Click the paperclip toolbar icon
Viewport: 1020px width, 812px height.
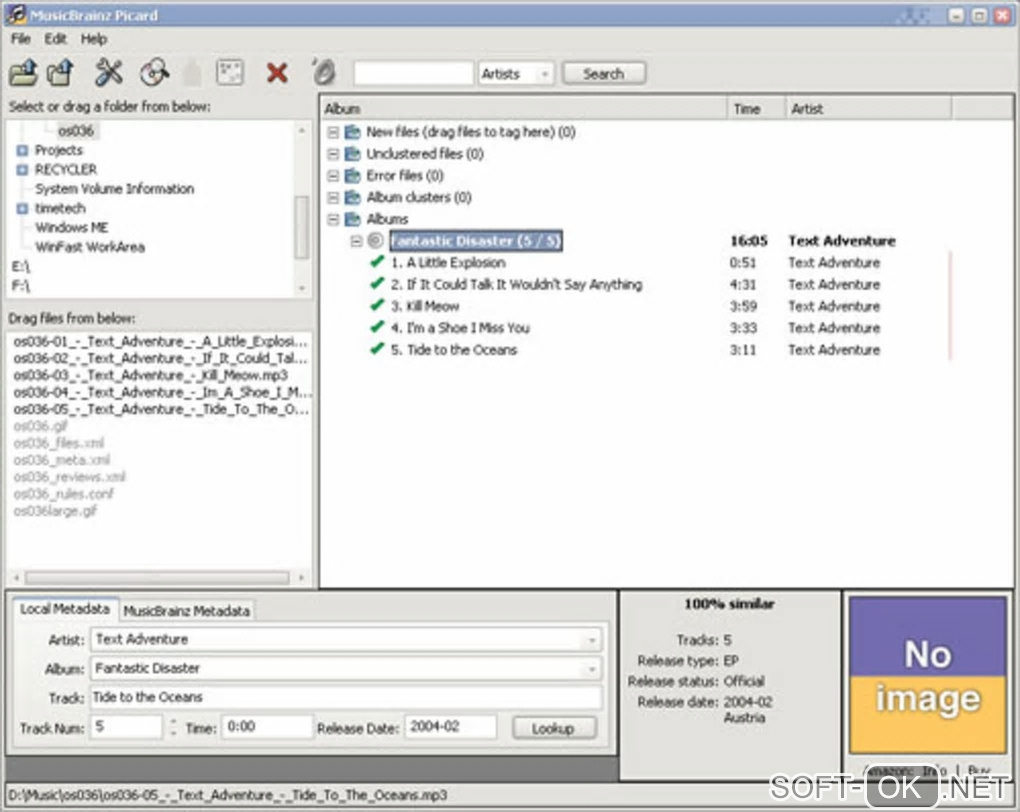coord(323,72)
